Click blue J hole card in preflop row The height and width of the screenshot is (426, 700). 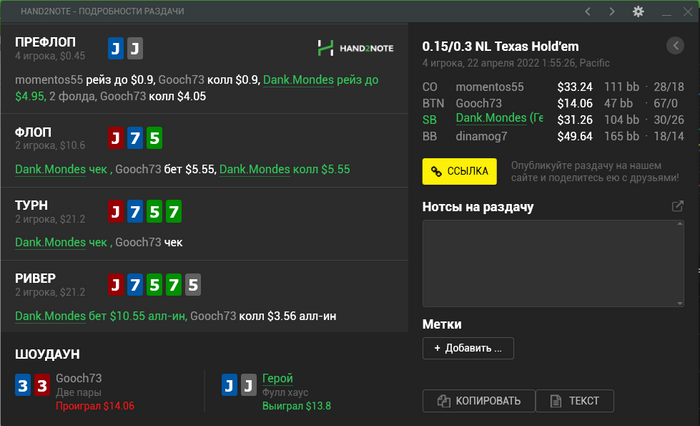[115, 48]
